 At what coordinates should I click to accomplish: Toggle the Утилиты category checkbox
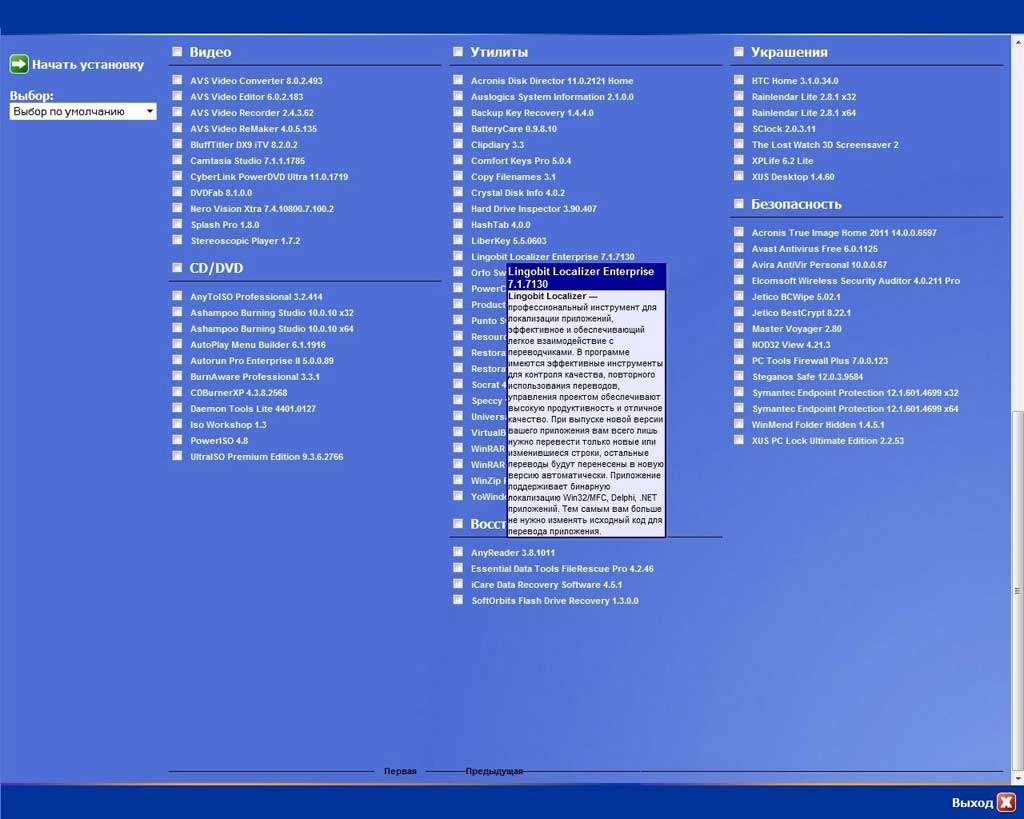457,52
